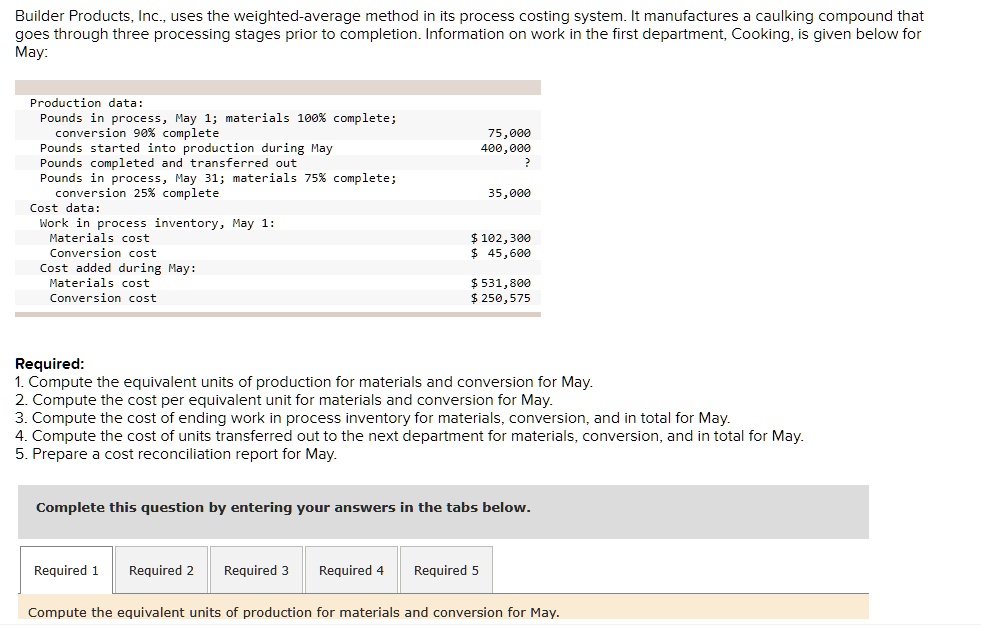Click the 'Work in process inventory, May 1' row
This screenshot has height=628, width=981.
tap(278, 223)
